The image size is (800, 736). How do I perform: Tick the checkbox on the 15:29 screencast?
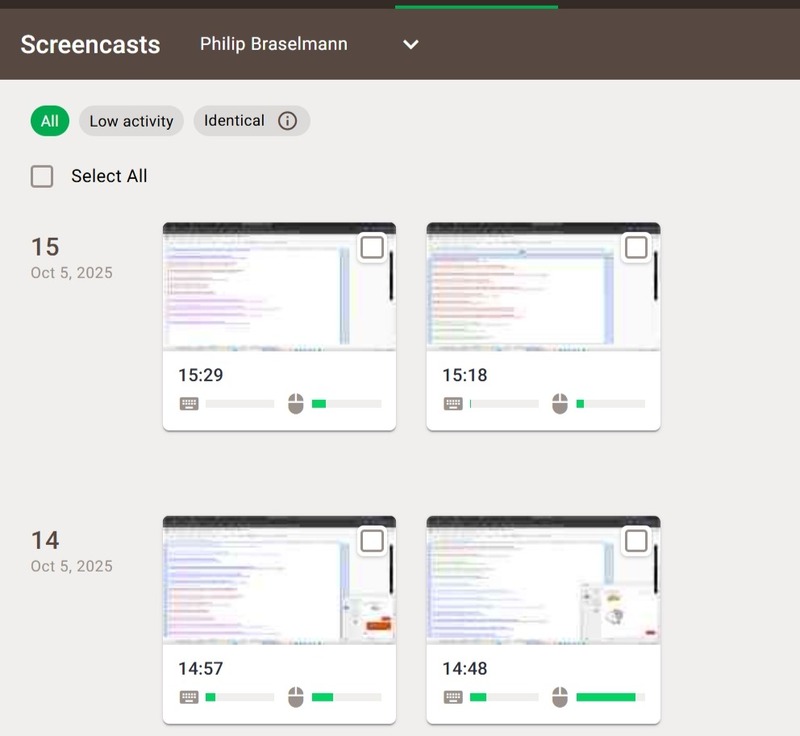pos(372,247)
